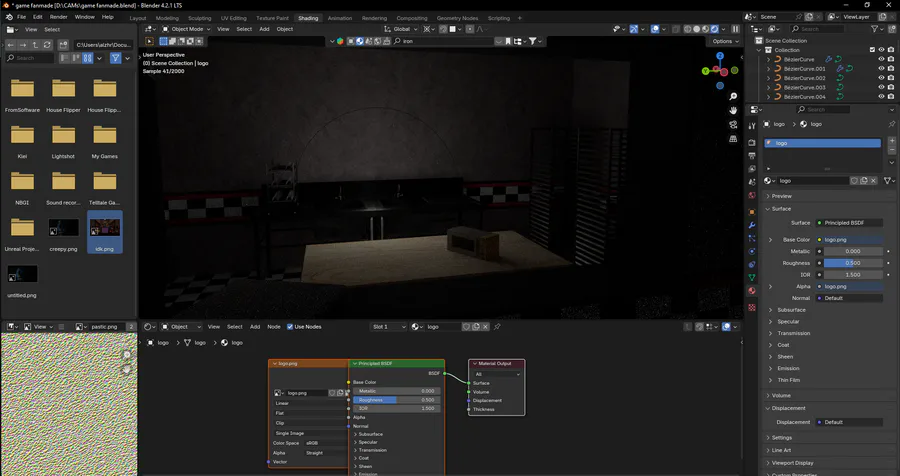Open Linear interpolation dropdown in image node
Screen dimensions: 900x476
coord(310,403)
